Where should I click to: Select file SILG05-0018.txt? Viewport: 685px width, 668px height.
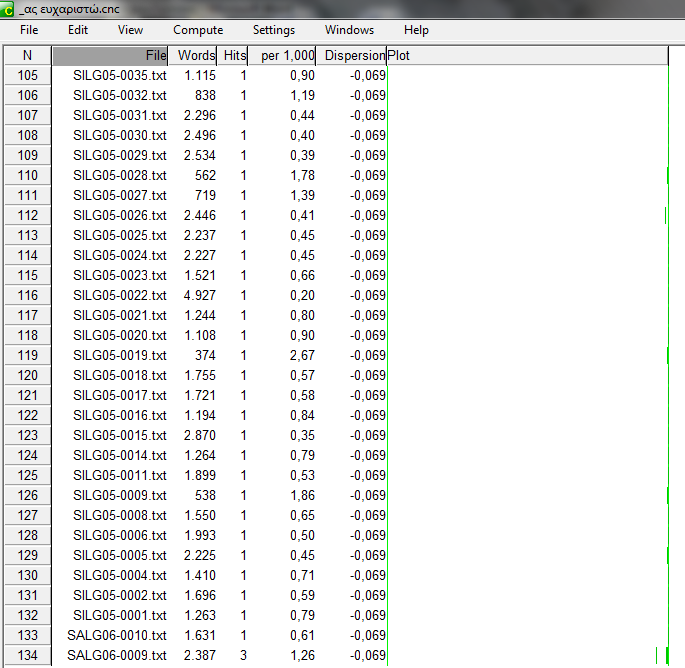click(x=120, y=376)
